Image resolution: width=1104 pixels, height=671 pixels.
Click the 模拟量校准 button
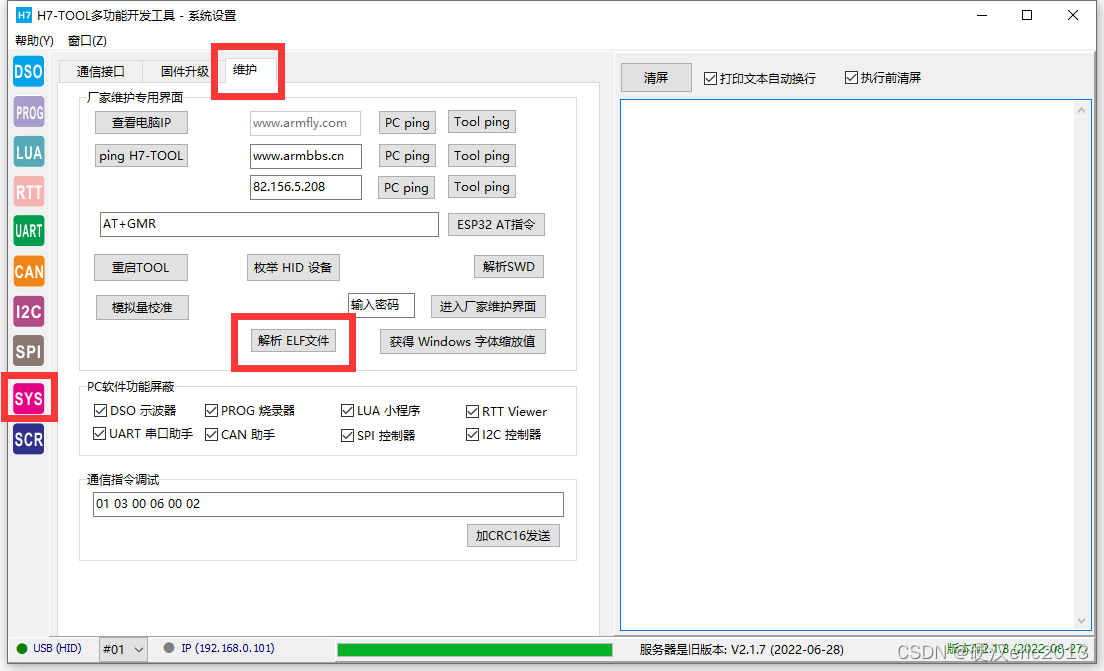click(142, 308)
